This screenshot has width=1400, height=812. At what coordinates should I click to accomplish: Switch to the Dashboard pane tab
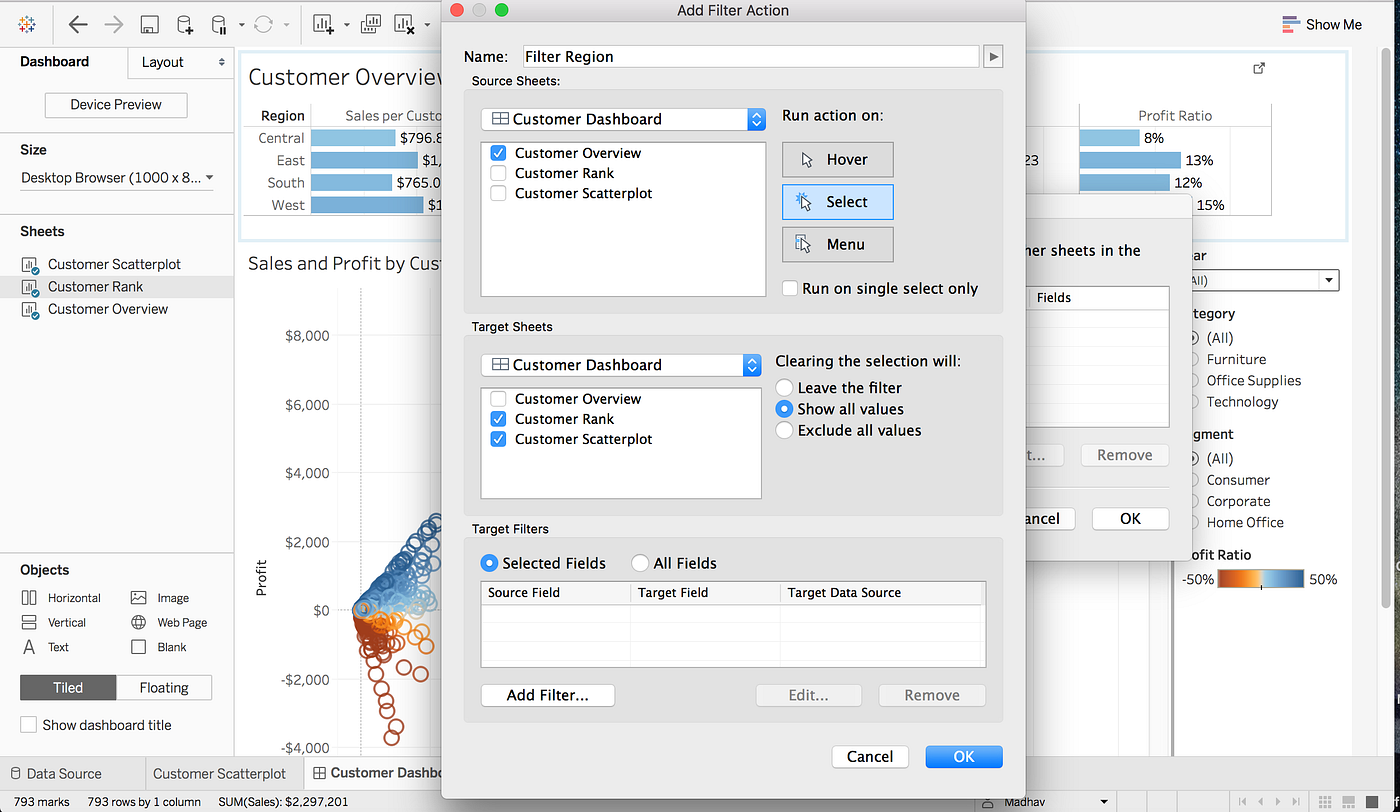(55, 61)
